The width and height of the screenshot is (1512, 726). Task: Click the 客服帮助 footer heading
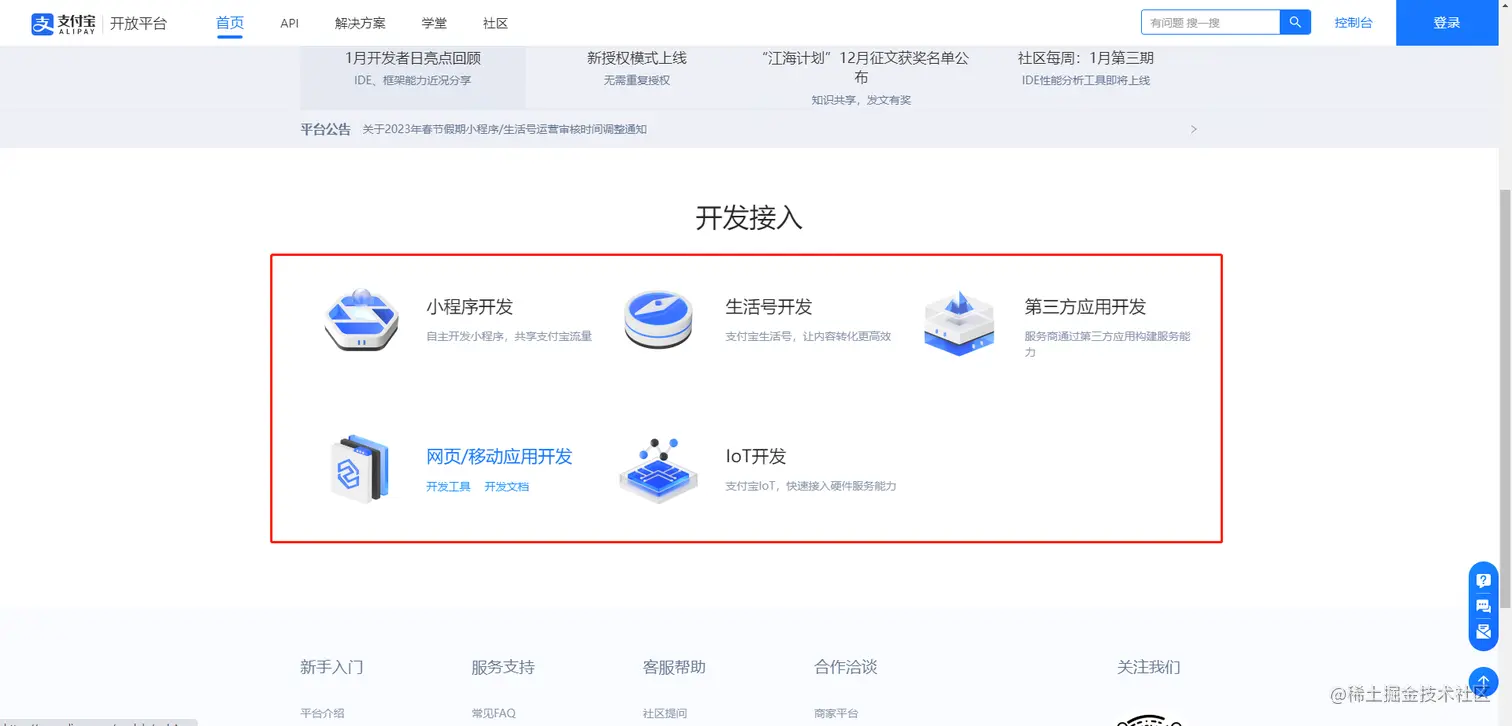[674, 667]
